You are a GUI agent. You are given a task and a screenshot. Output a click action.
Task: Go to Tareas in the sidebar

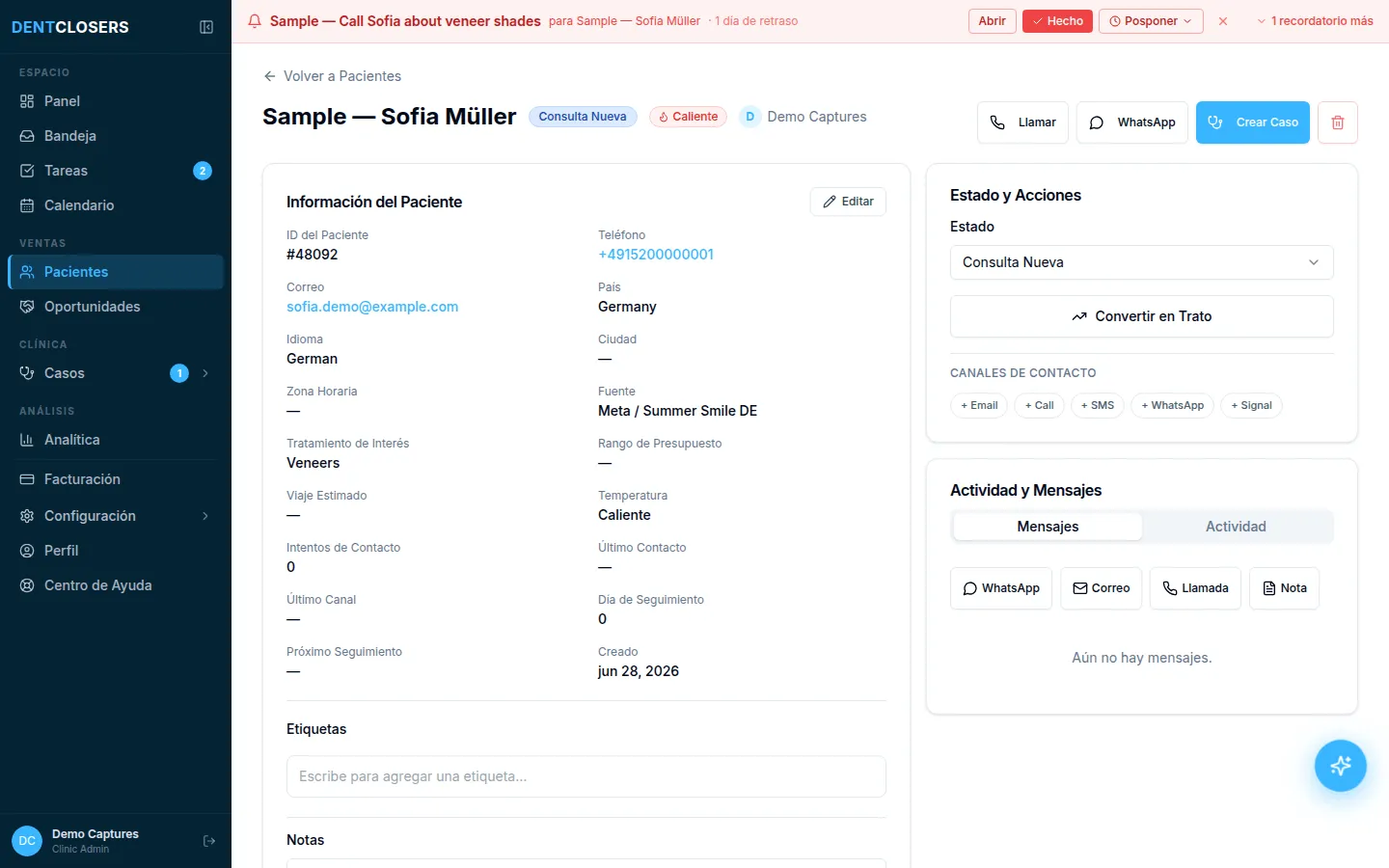click(x=116, y=171)
